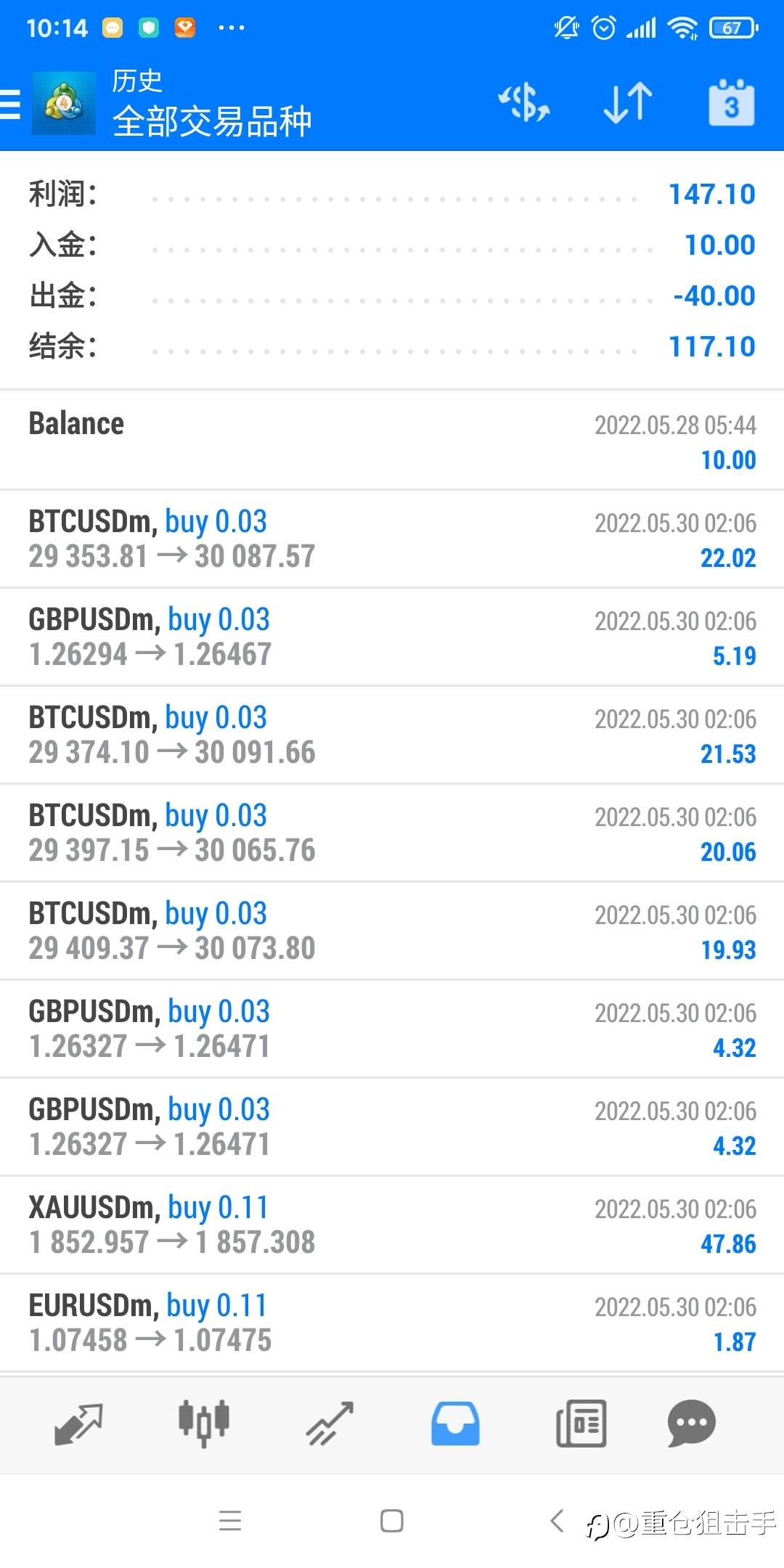Open the BTCUSDm trade with profit 22.02

coord(392,539)
